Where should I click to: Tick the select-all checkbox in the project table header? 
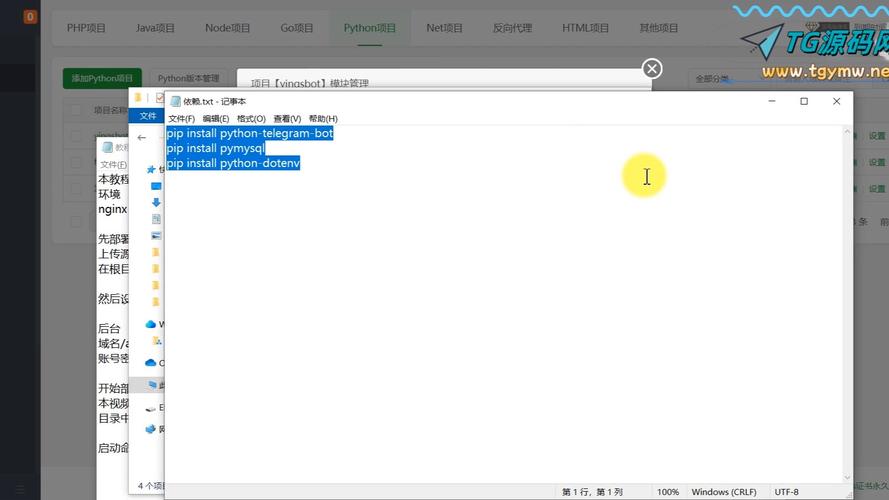coord(75,110)
